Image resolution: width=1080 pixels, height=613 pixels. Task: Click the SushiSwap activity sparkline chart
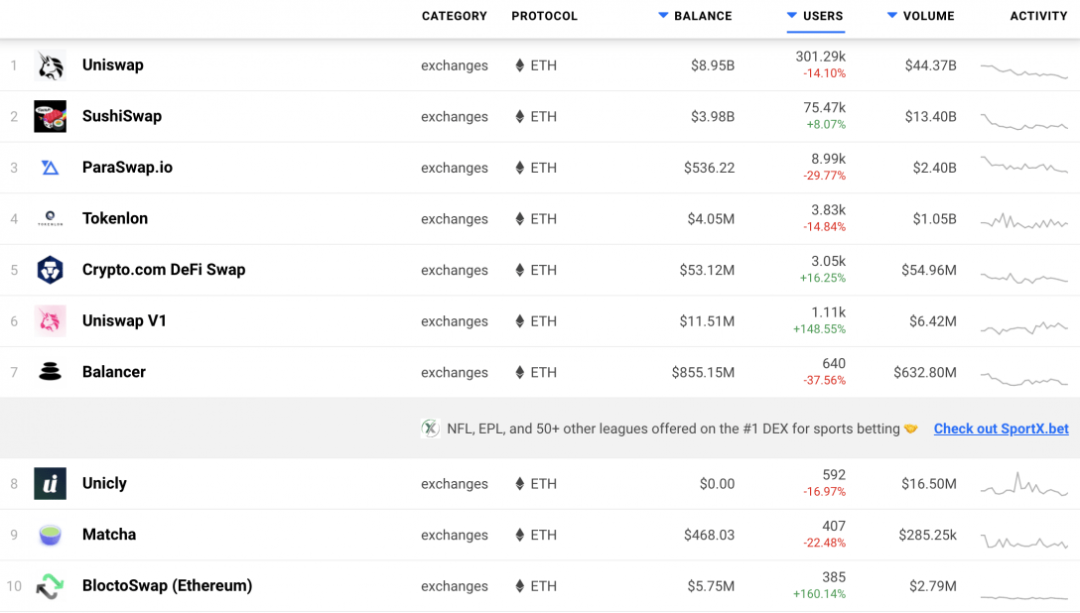[1024, 122]
